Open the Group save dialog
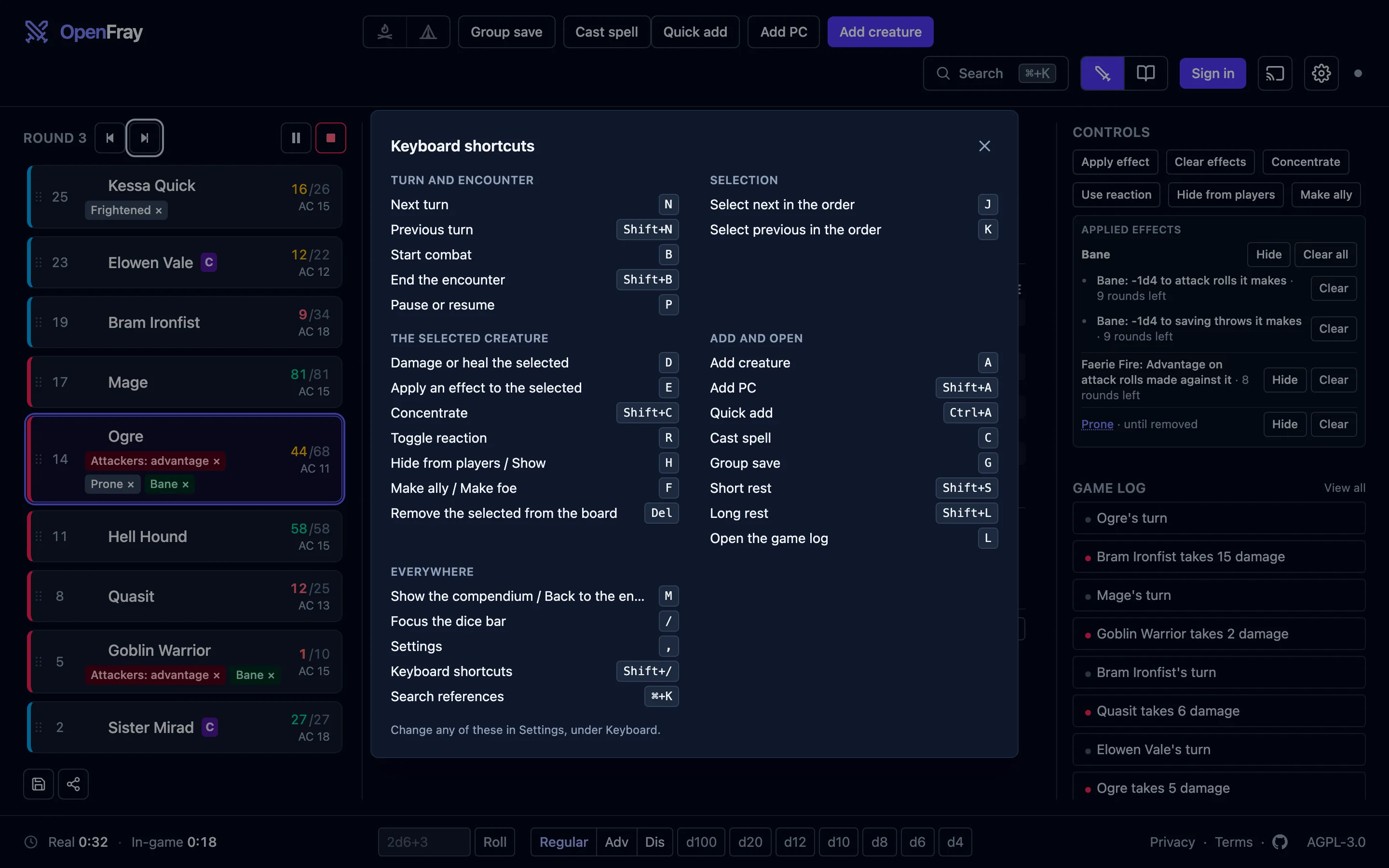This screenshot has height=868, width=1389. pos(506,32)
